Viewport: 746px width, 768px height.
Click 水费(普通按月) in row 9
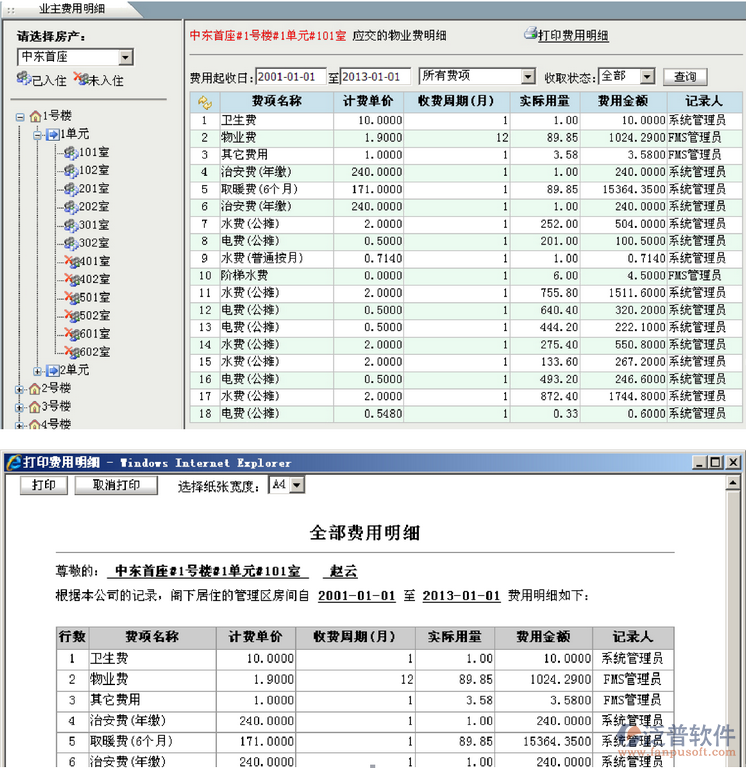tap(262, 258)
